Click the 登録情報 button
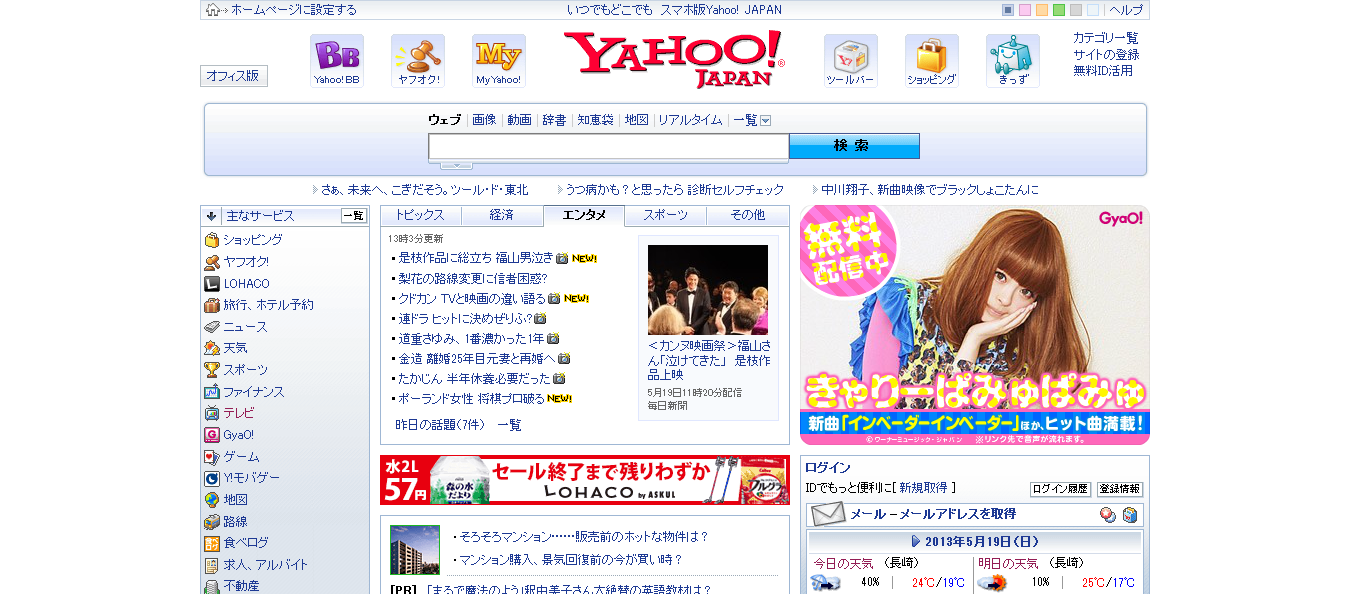This screenshot has width=1349, height=594. [1120, 489]
